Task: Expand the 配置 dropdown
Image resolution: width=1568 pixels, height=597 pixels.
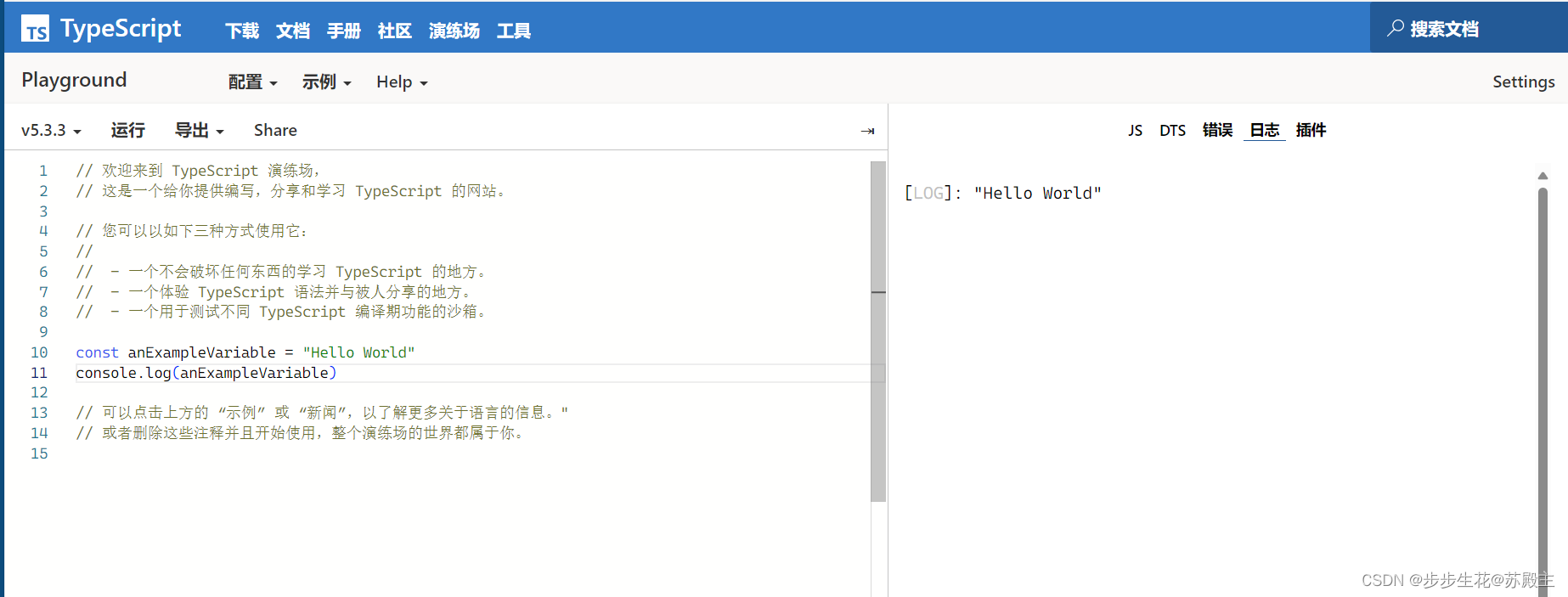Action: [253, 82]
